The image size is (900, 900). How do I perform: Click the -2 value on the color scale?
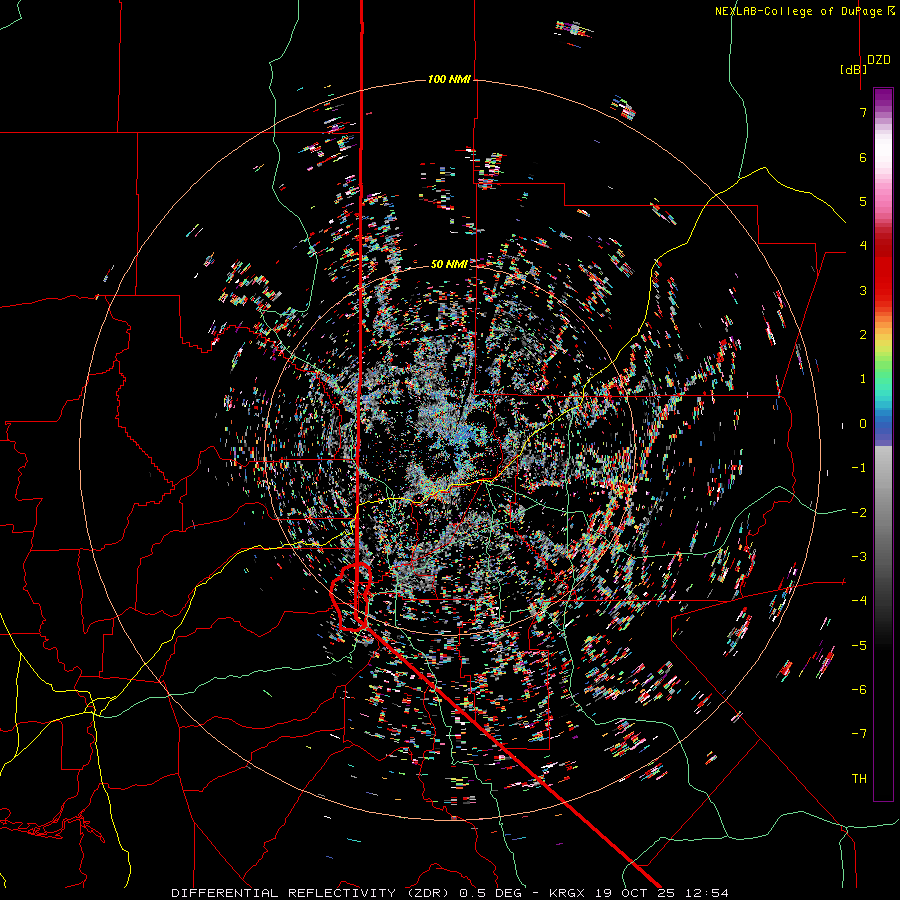(859, 513)
